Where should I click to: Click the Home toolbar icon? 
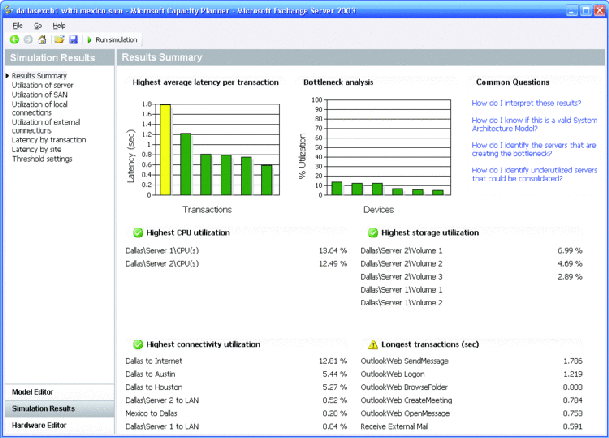[43, 39]
